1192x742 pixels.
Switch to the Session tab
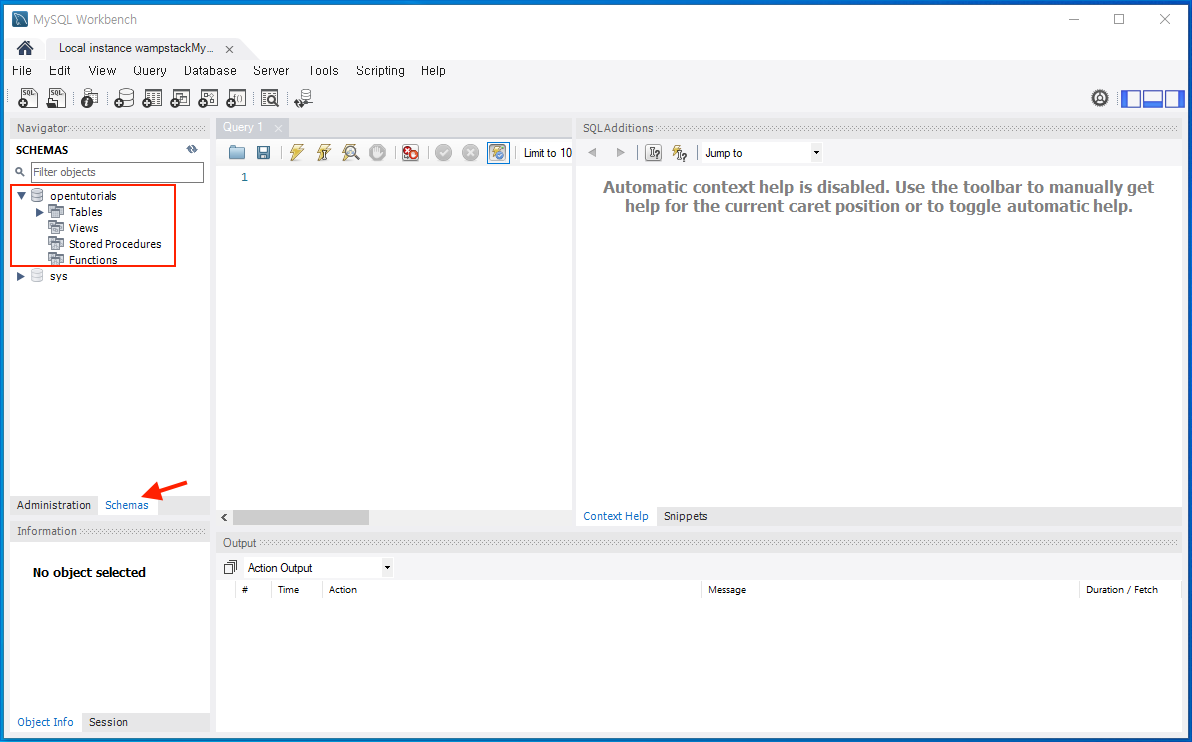tap(108, 722)
